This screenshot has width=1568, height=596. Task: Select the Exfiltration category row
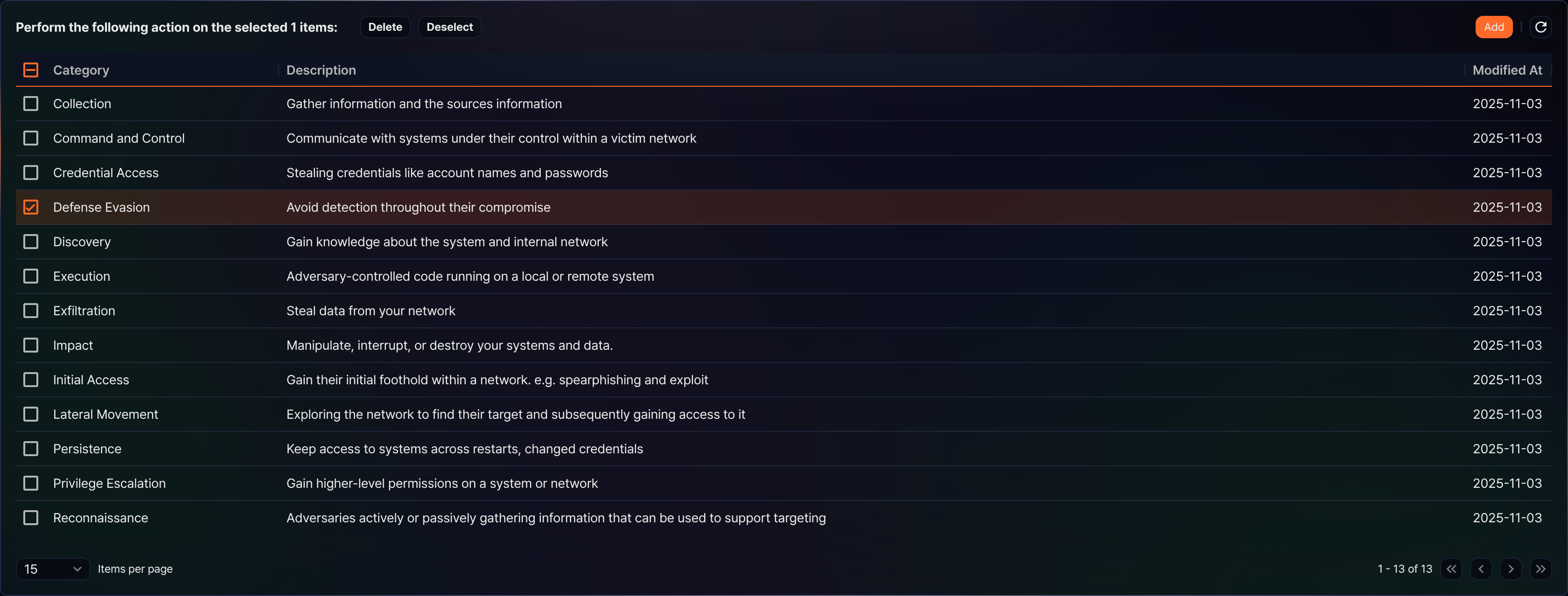point(784,311)
